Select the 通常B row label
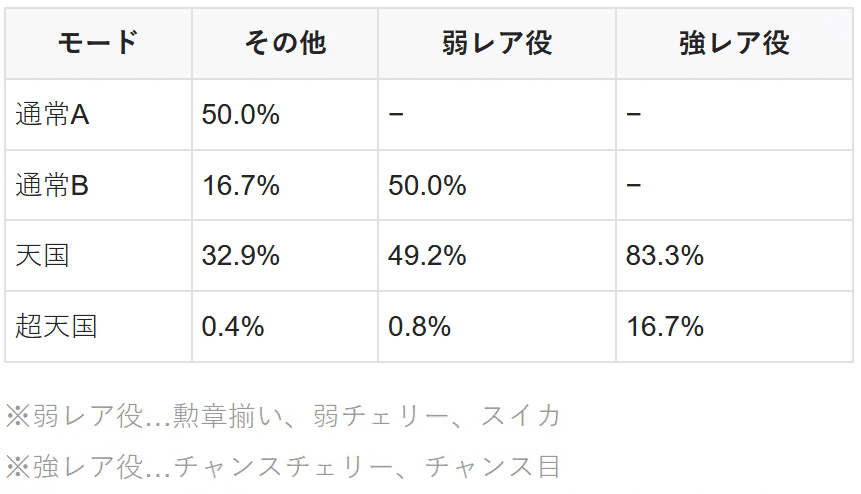Image resolution: width=861 pixels, height=494 pixels. click(x=53, y=185)
